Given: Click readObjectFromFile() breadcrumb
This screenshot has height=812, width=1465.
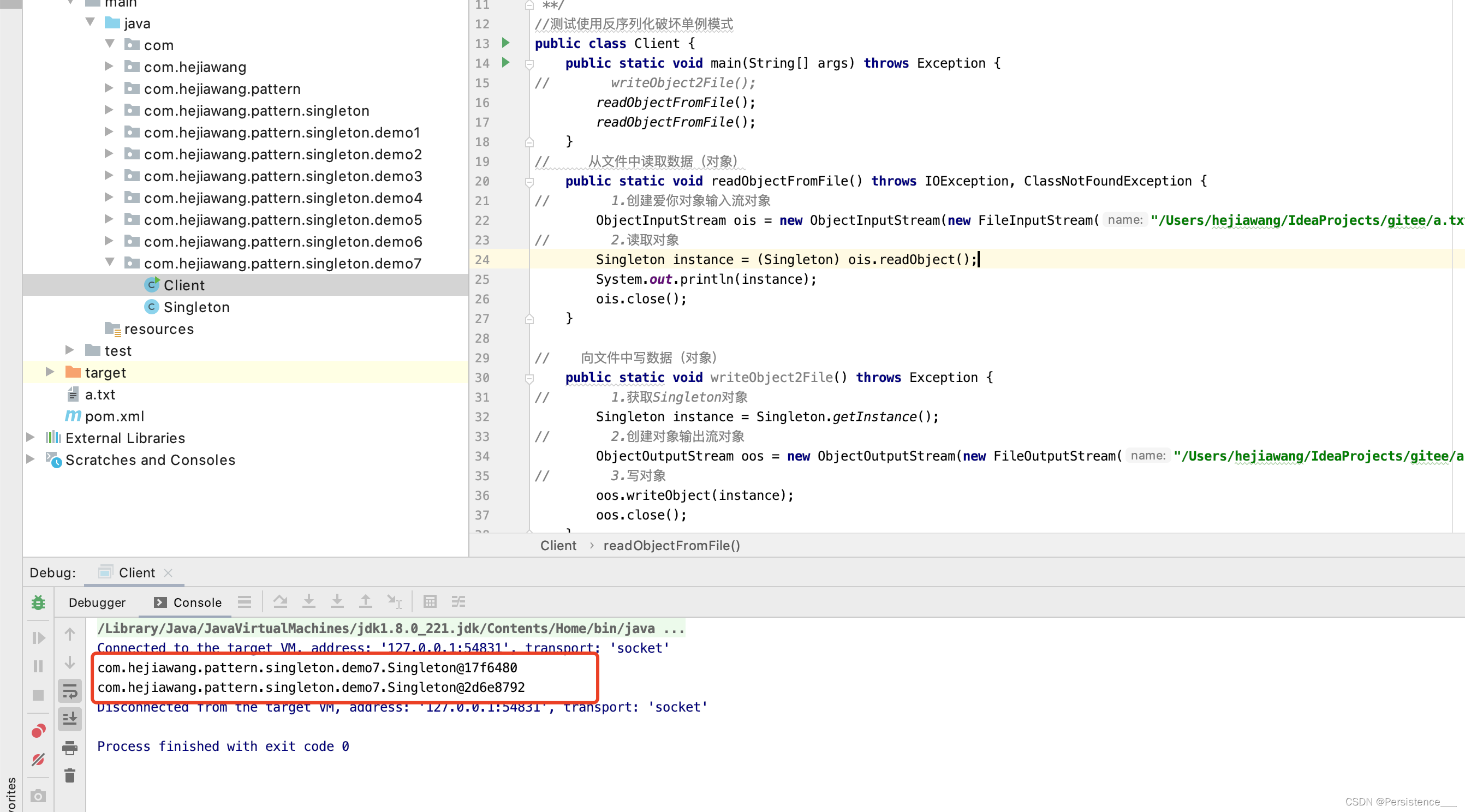Looking at the screenshot, I should tap(672, 546).
